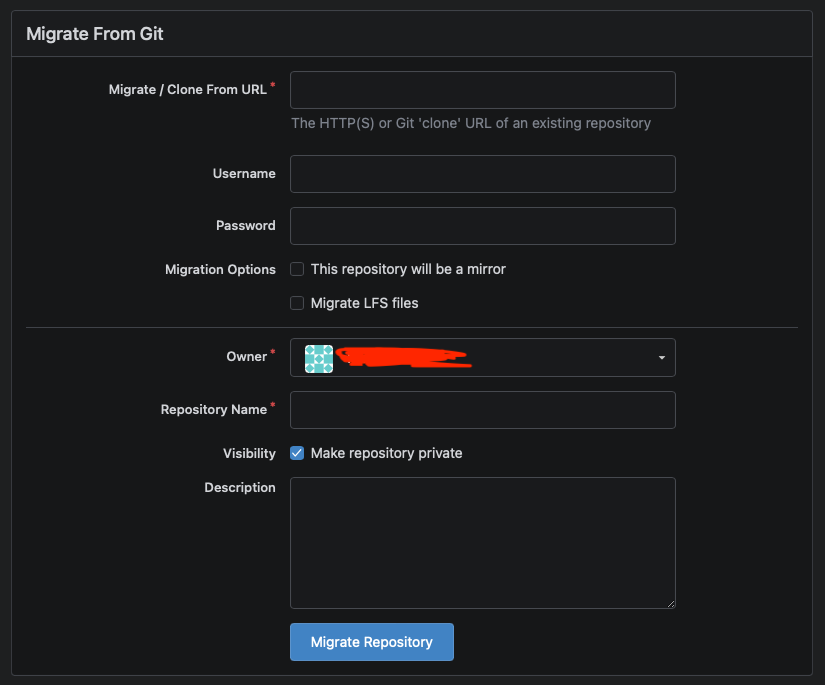This screenshot has width=825, height=685.
Task: Click the Repository Name field
Action: coord(482,410)
